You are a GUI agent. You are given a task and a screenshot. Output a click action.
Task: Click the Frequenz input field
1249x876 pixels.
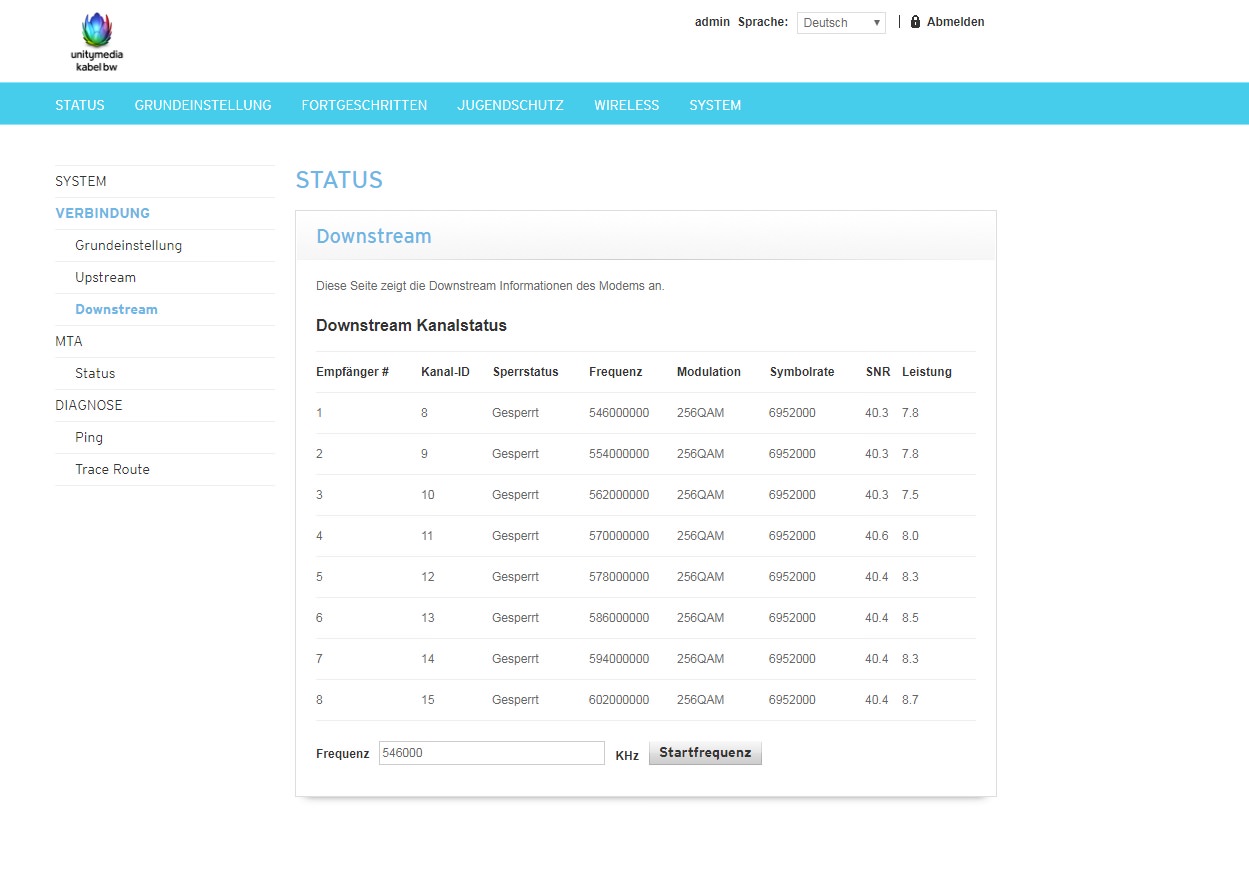coord(491,753)
